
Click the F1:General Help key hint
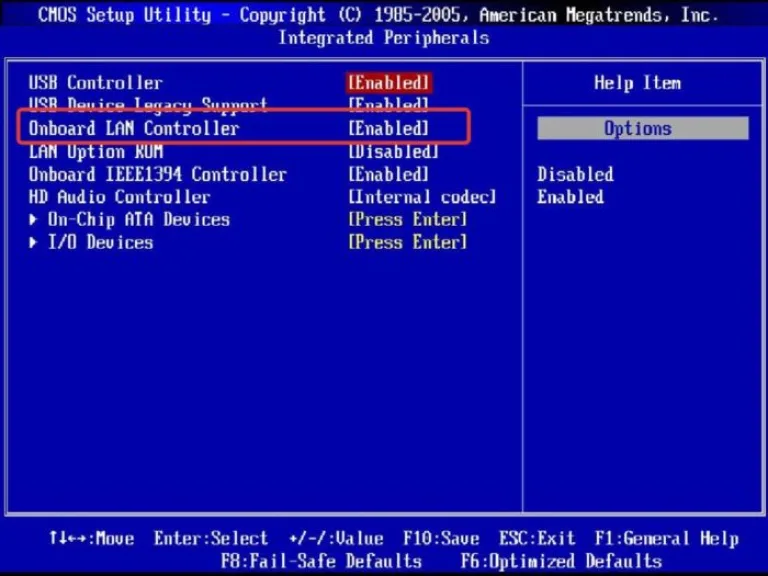pos(666,538)
